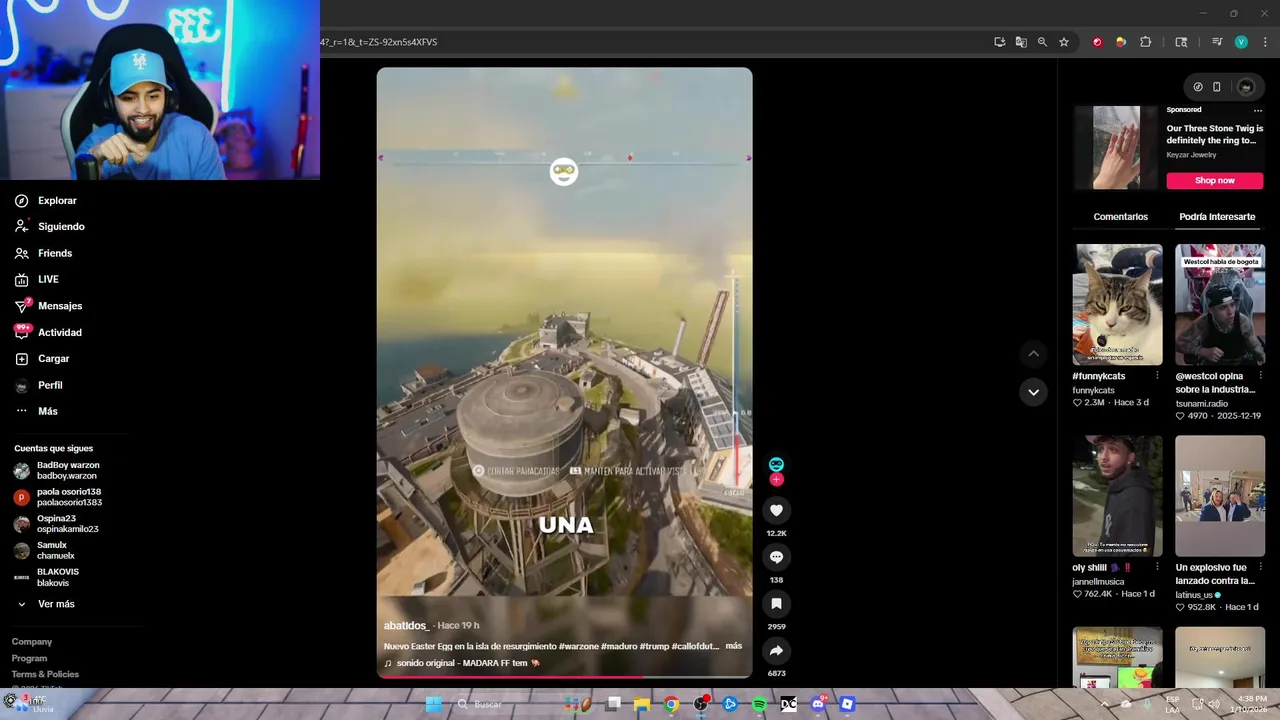Click the Program footer link

point(29,658)
